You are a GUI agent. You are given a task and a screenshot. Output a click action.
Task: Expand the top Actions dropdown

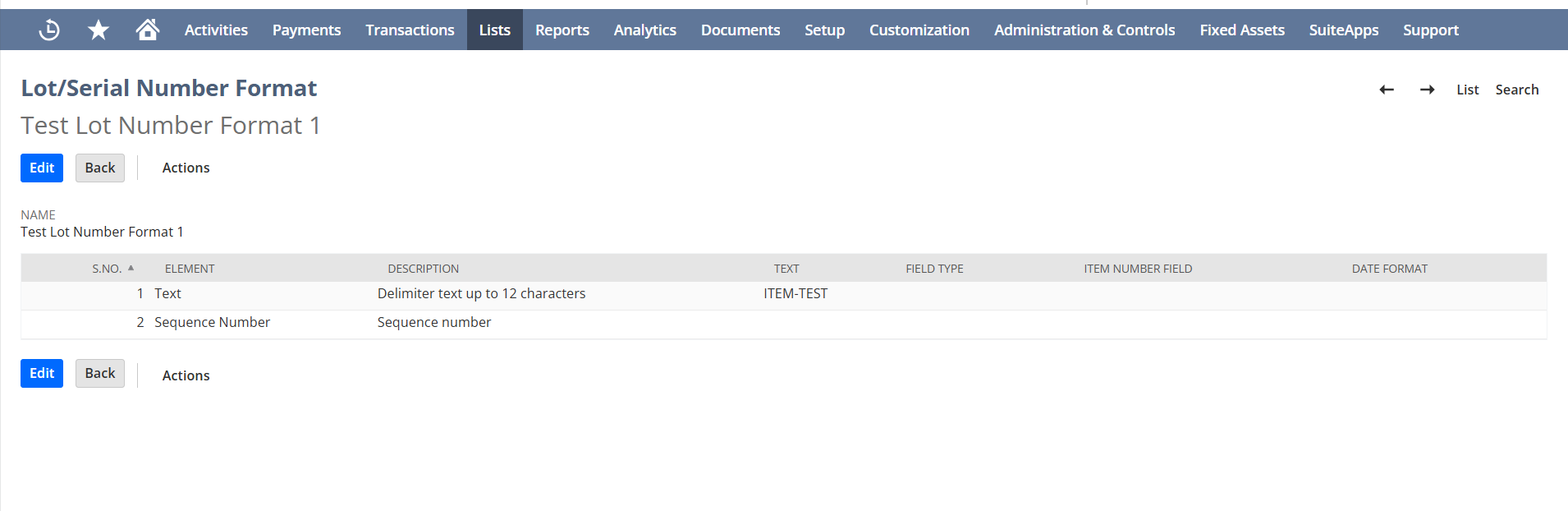pos(186,168)
